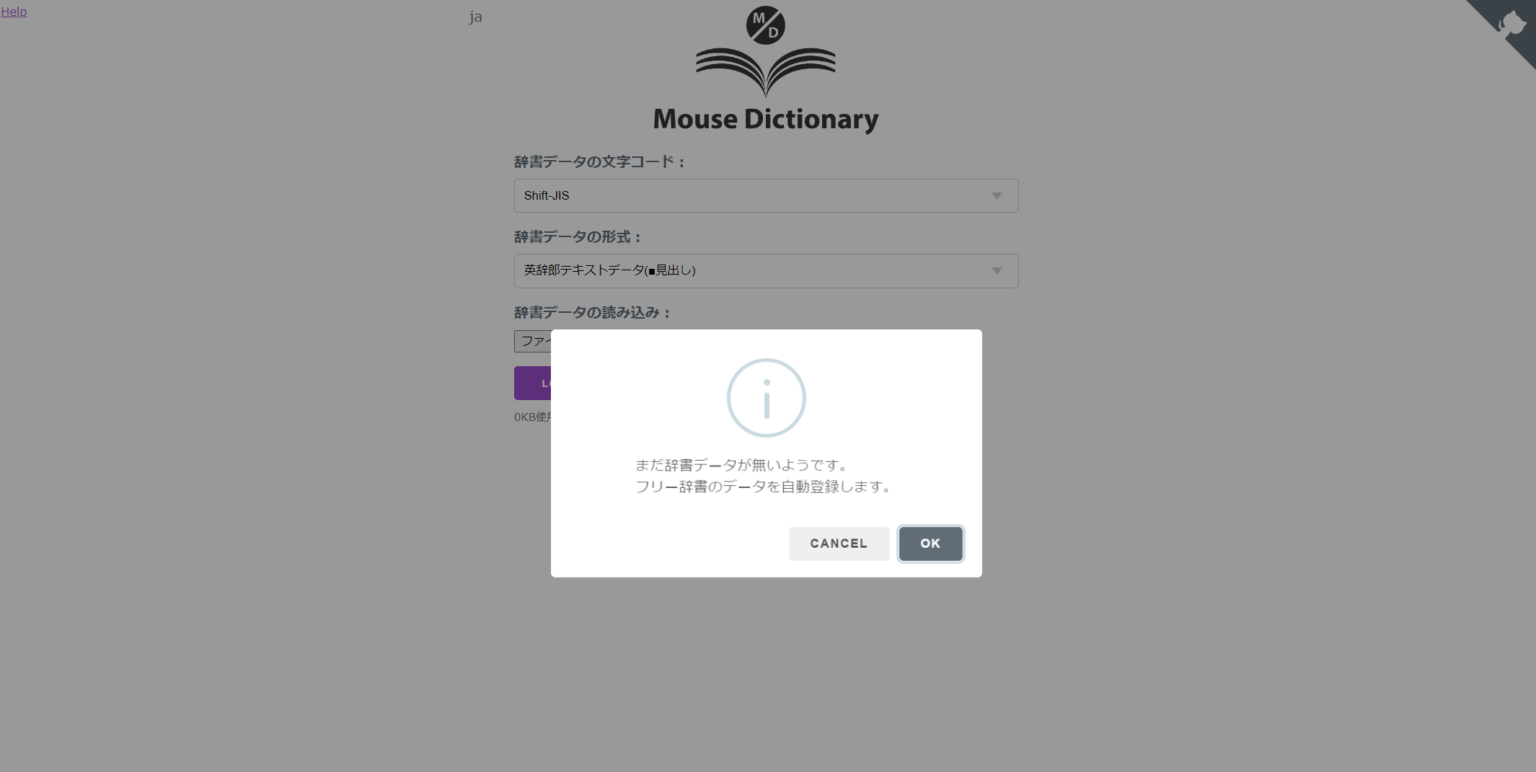Click the blue info icon in the dialog
1536x772 pixels.
pos(766,397)
